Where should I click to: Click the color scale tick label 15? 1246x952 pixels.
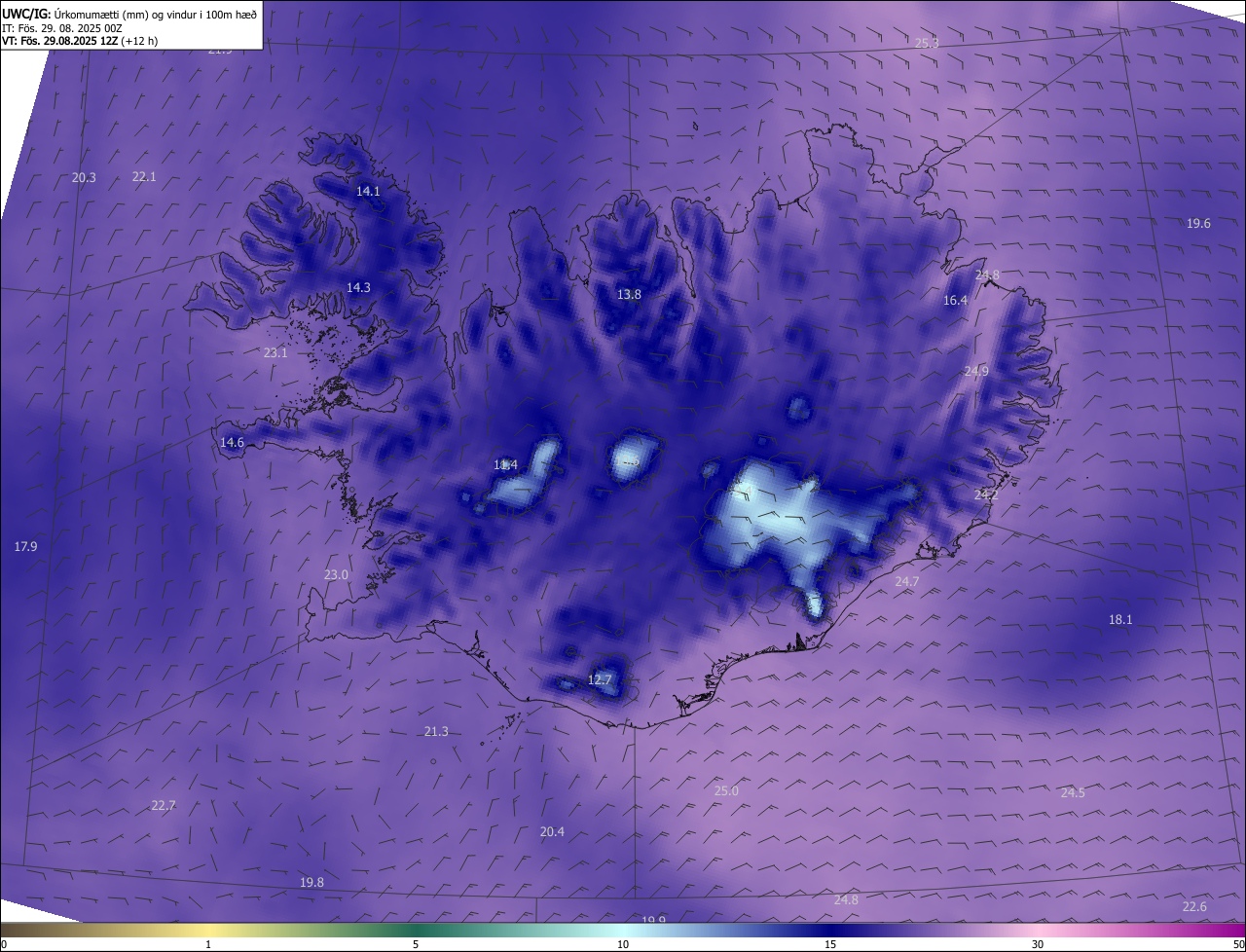(x=830, y=945)
